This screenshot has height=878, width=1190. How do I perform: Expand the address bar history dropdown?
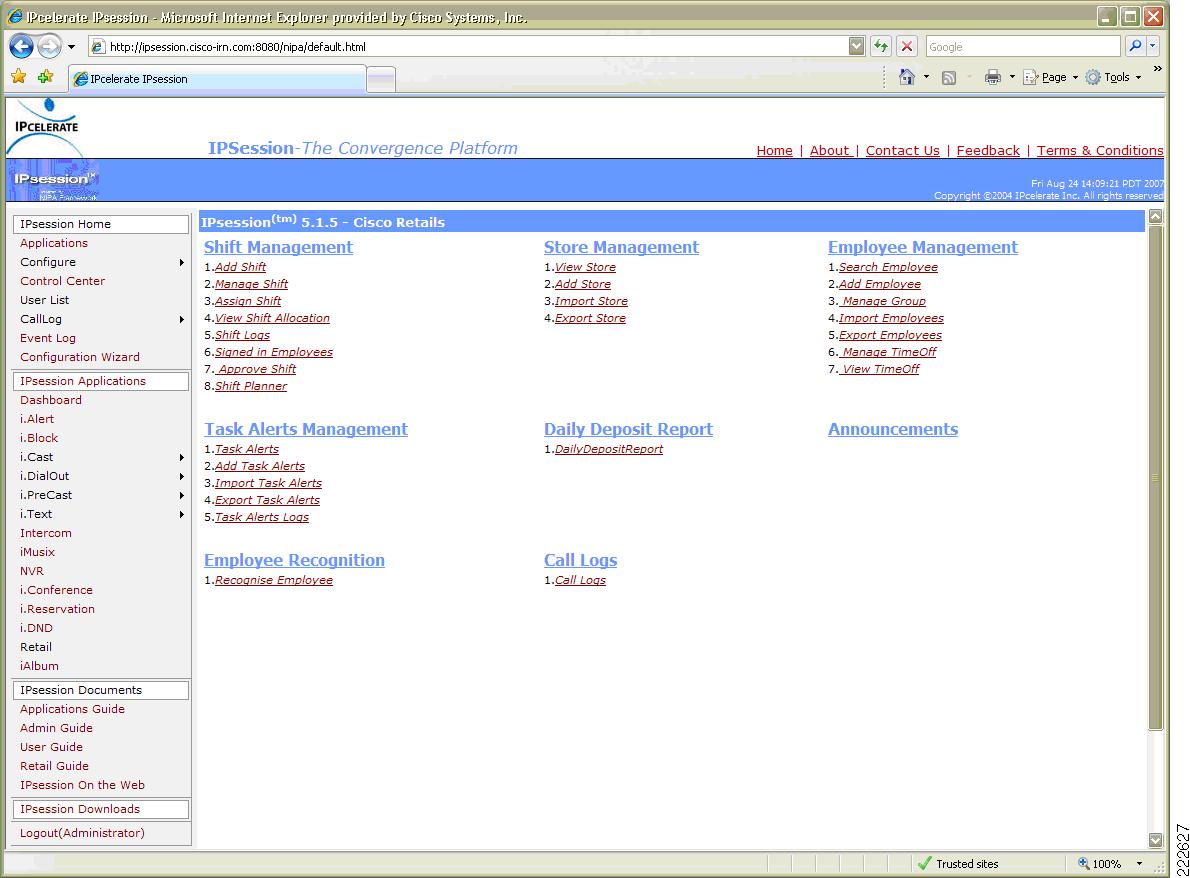click(x=856, y=46)
